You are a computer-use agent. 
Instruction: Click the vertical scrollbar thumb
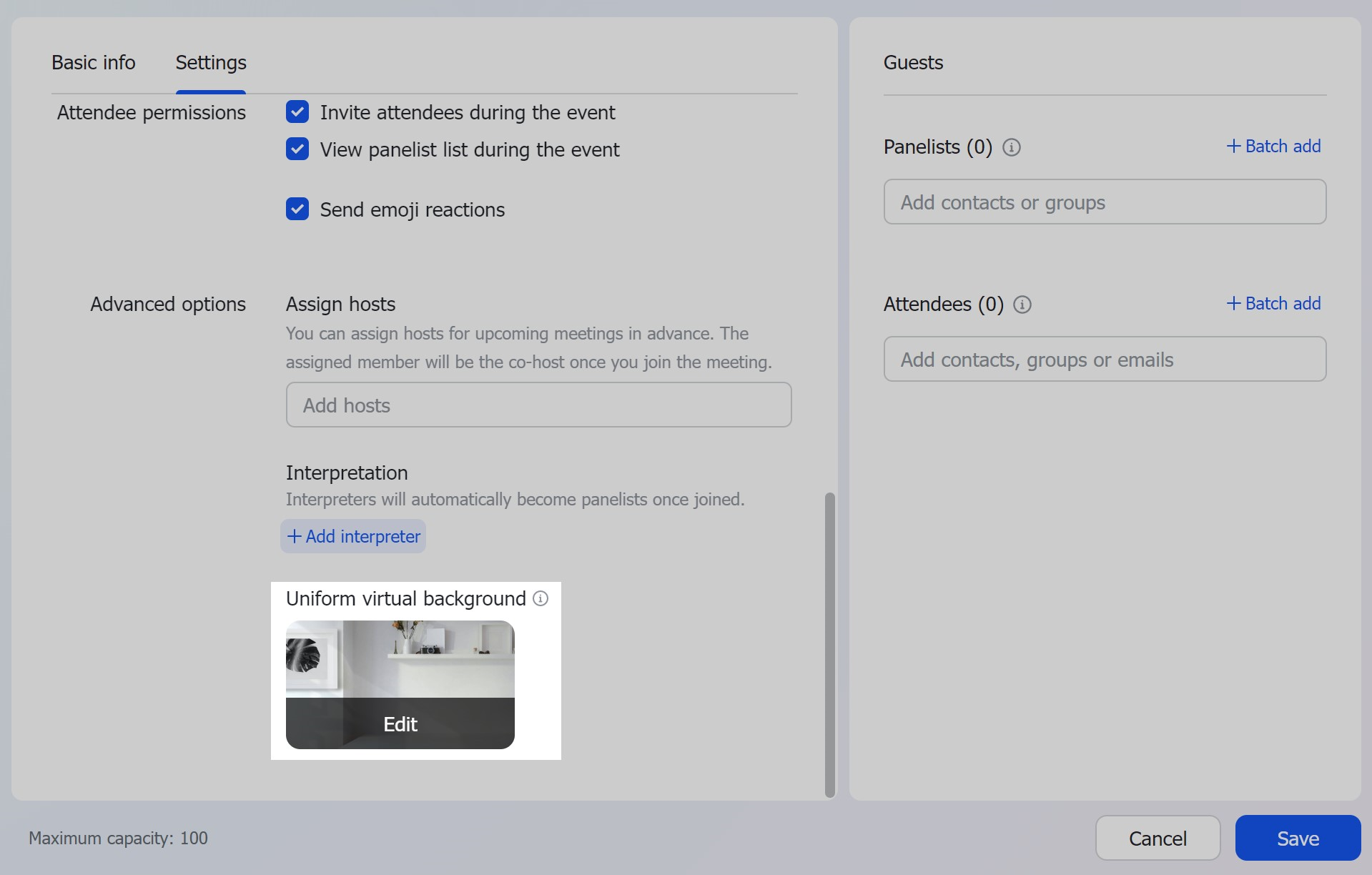pos(829,643)
